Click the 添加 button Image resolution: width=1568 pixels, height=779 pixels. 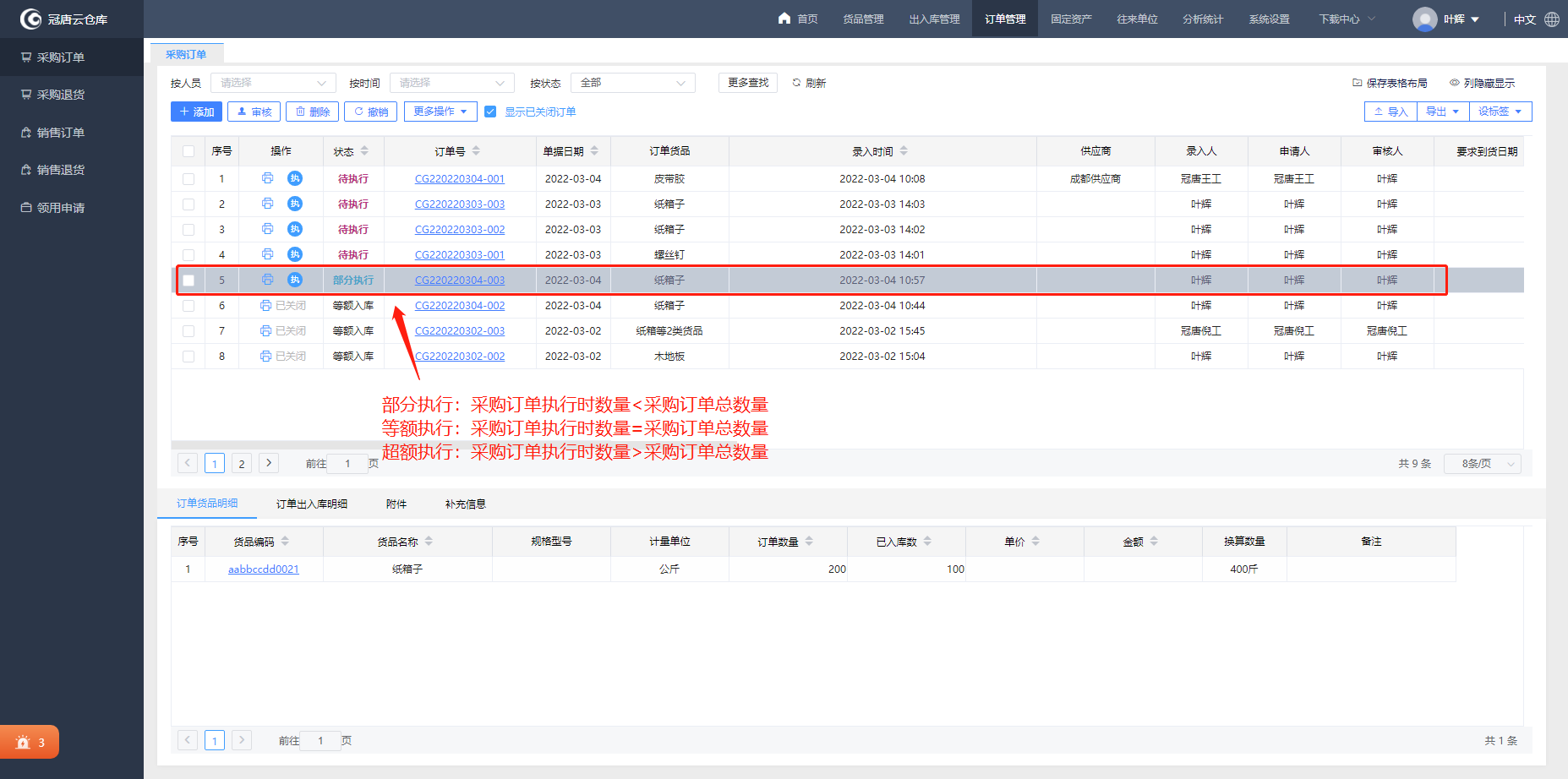click(197, 112)
